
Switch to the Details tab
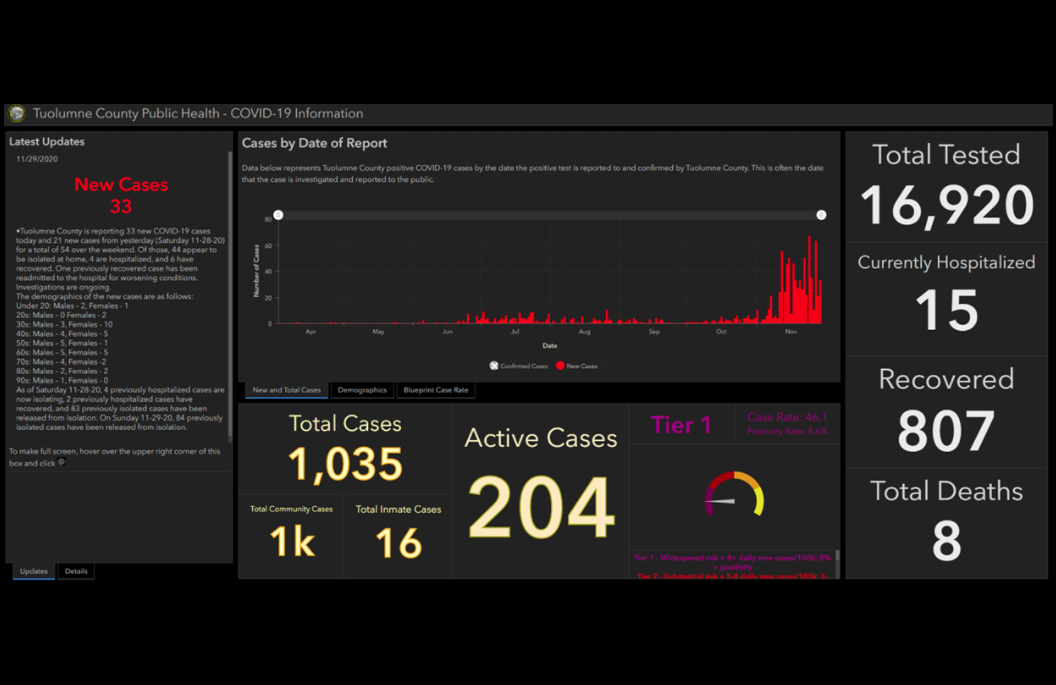pyautogui.click(x=76, y=571)
